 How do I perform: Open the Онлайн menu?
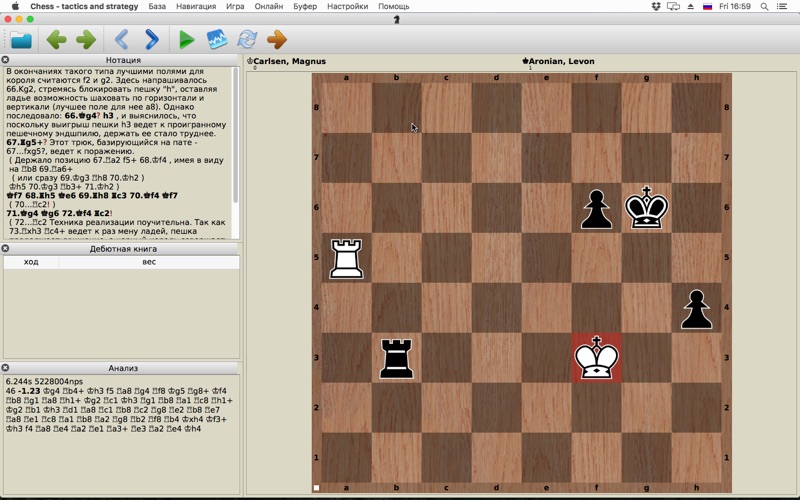(268, 6)
